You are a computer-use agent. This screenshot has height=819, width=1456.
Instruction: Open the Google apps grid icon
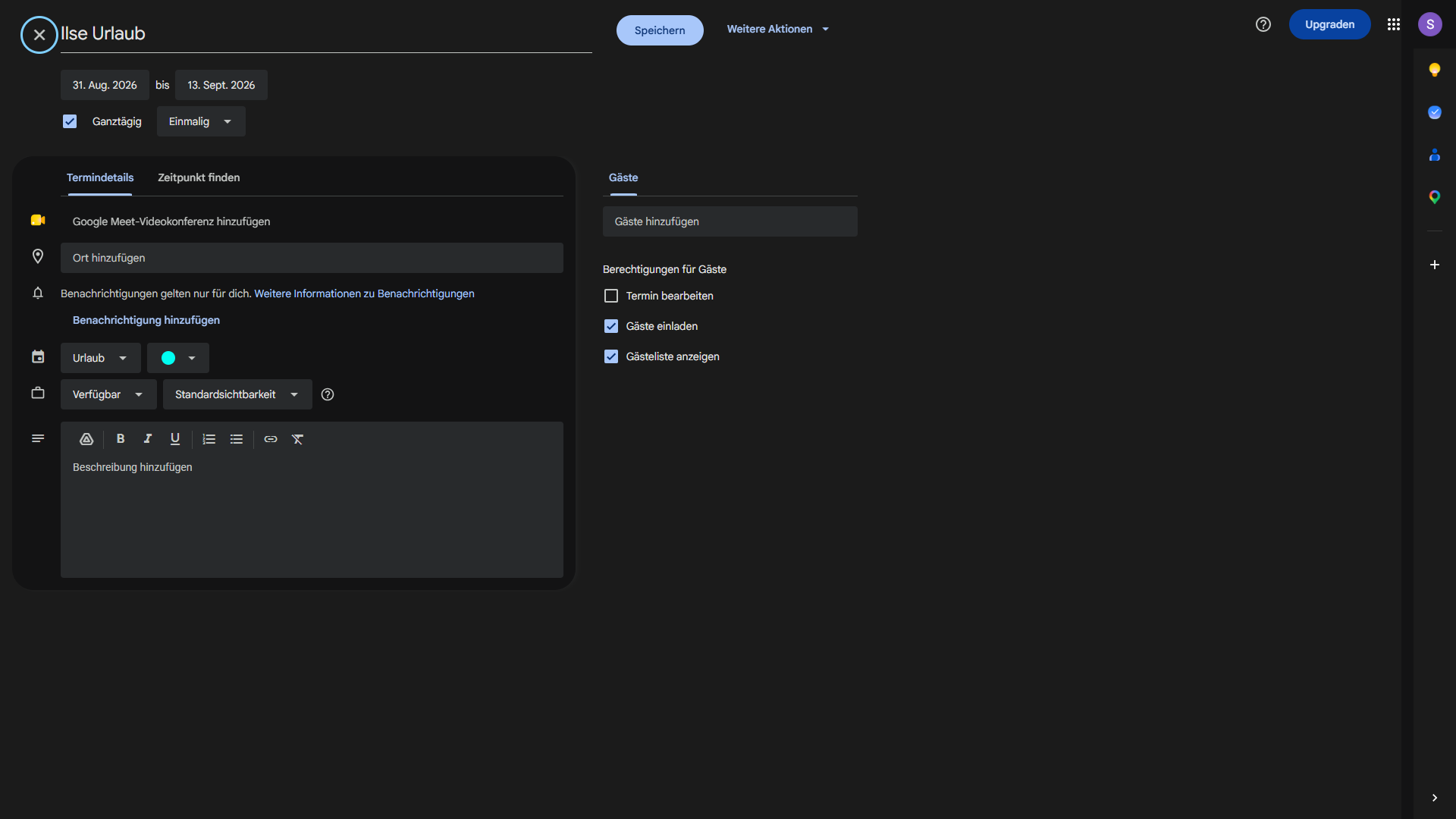point(1394,24)
